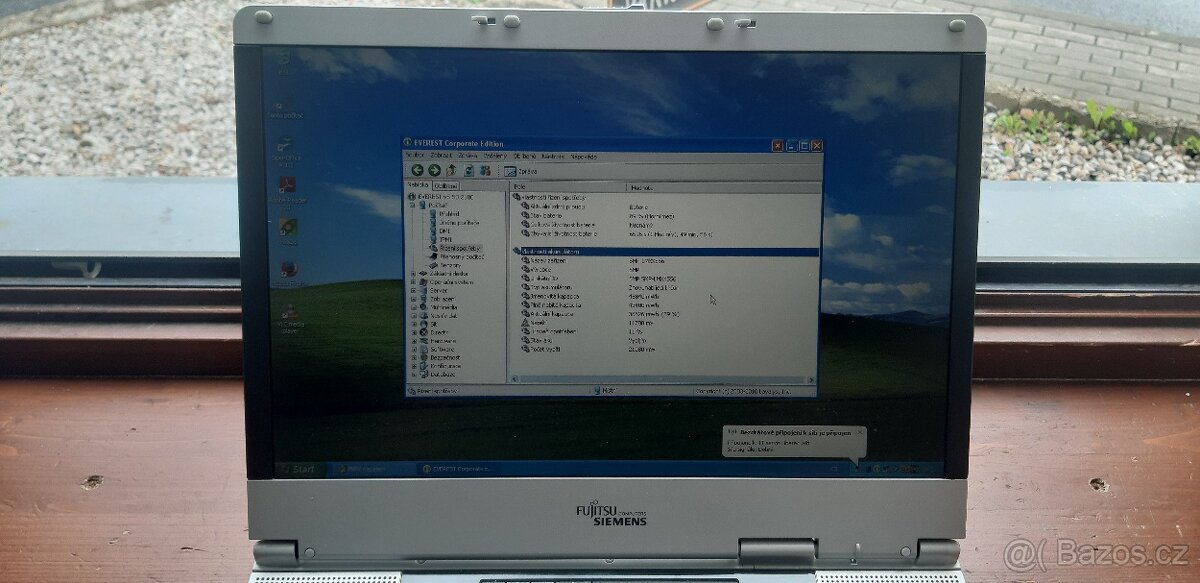1200x583 pixels.
Task: Open the Zpráva report button in toolbar
Action: click(x=521, y=171)
